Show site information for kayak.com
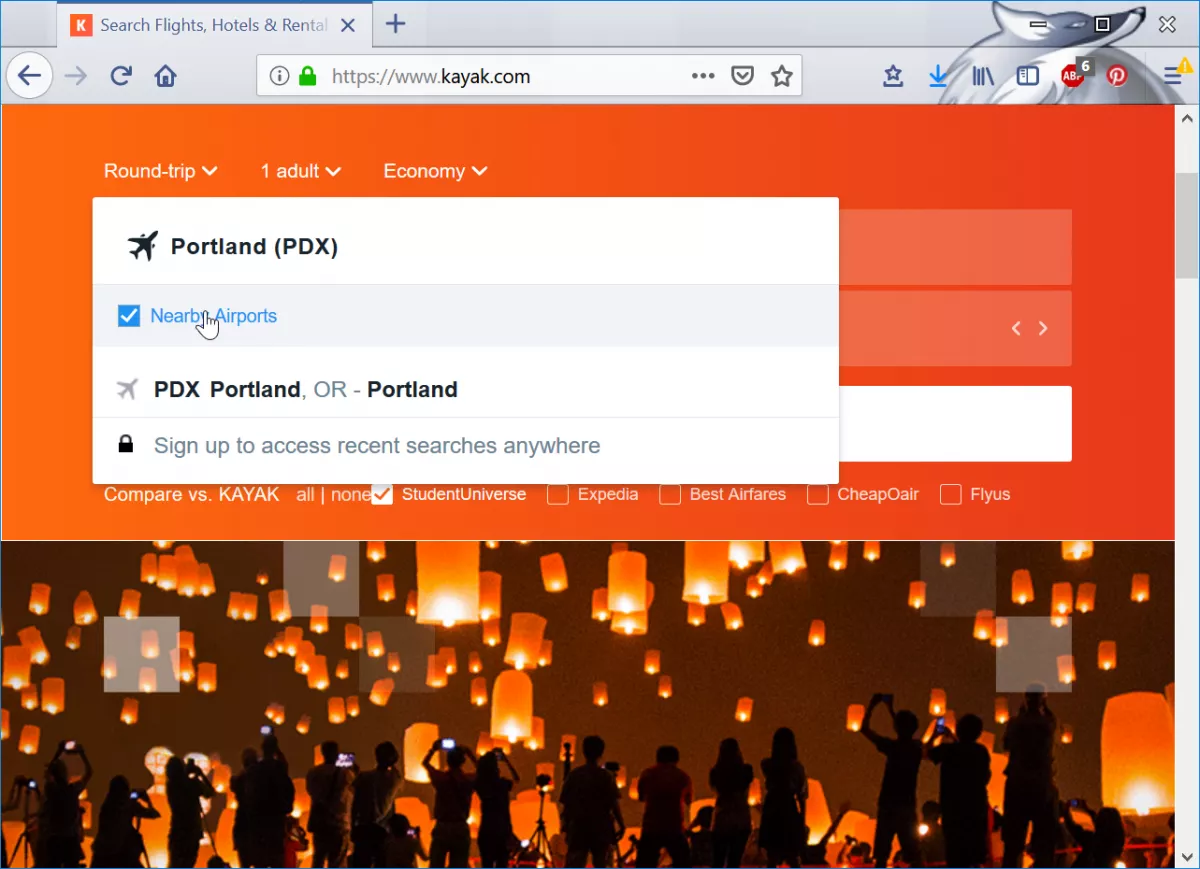 (280, 76)
